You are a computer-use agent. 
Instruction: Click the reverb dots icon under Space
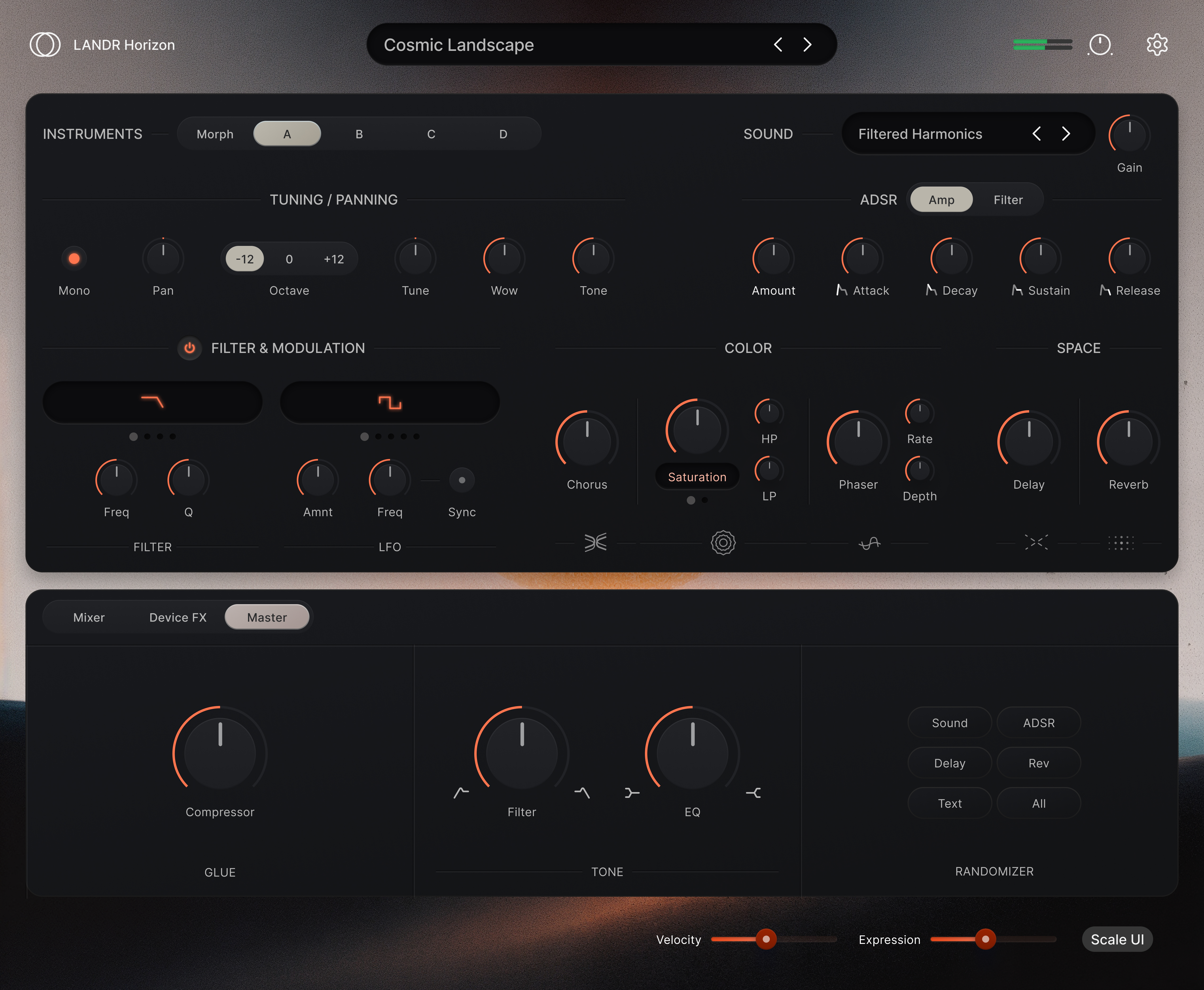tap(1121, 542)
